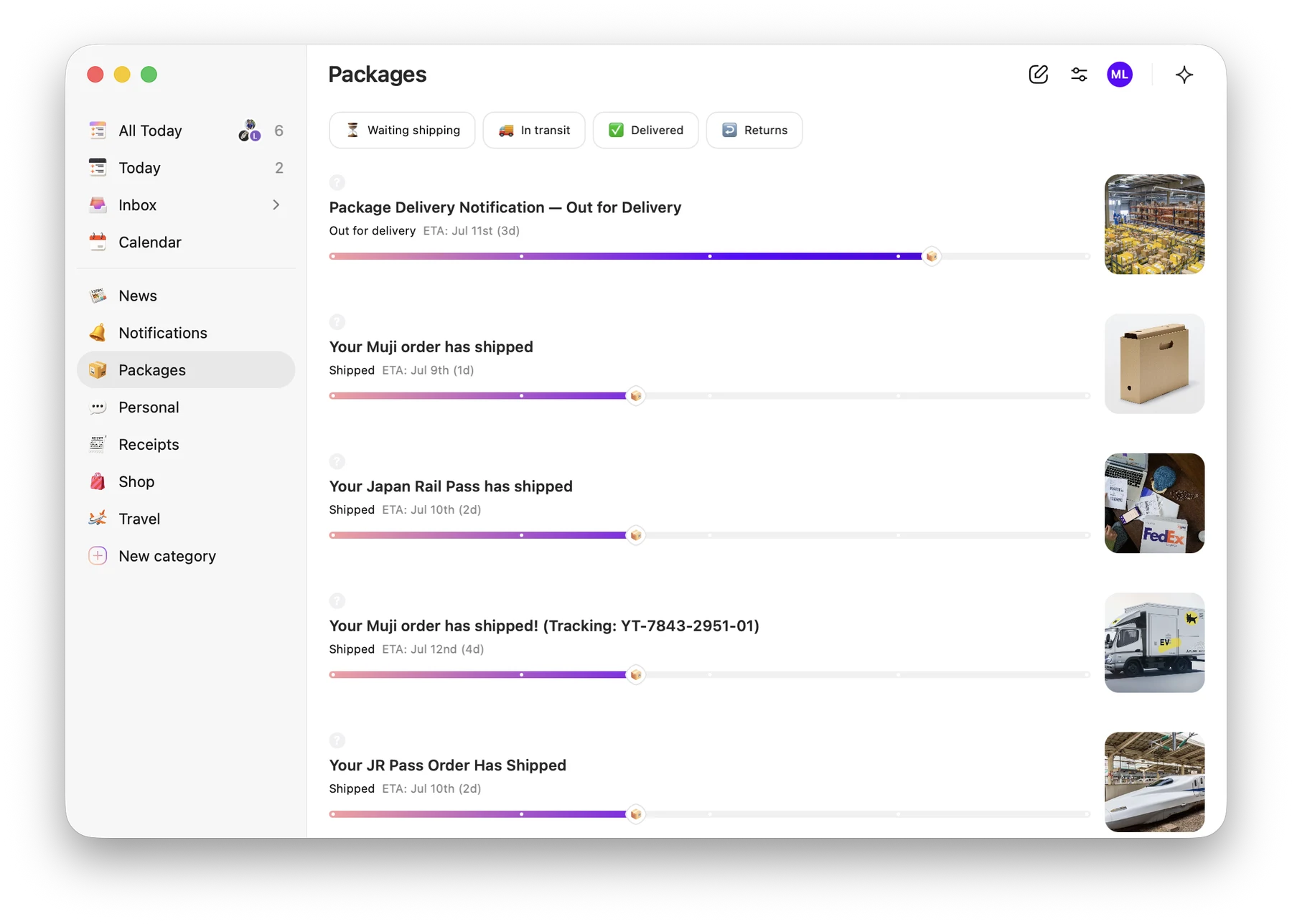Click sender icon above Japan Rail Pass email
The image size is (1292, 924).
(337, 461)
